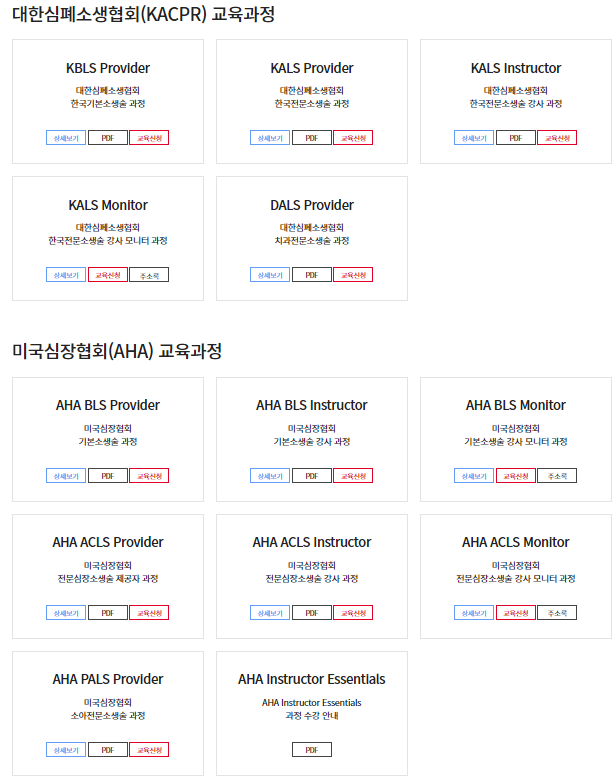Click the DALS Provider PDF button

pyautogui.click(x=312, y=275)
